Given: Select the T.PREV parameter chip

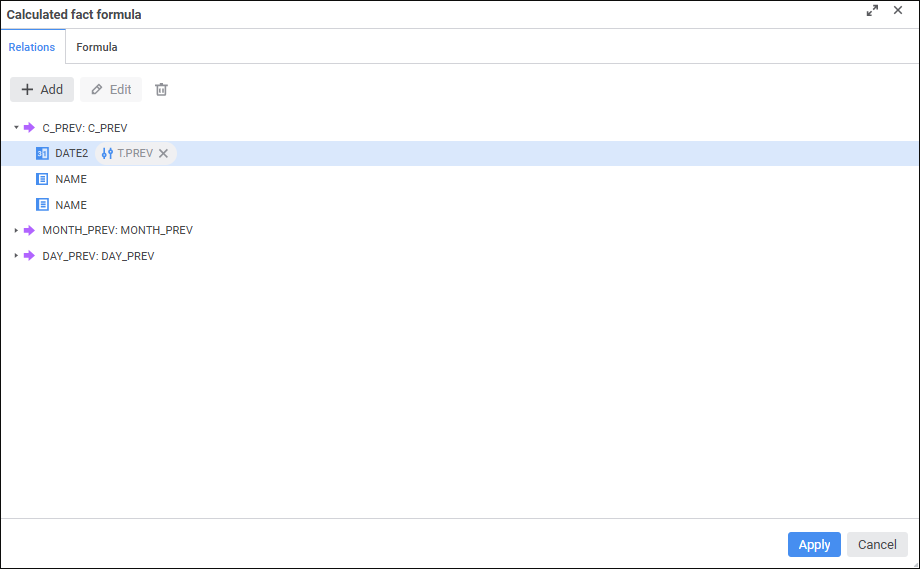Looking at the screenshot, I should [x=134, y=154].
